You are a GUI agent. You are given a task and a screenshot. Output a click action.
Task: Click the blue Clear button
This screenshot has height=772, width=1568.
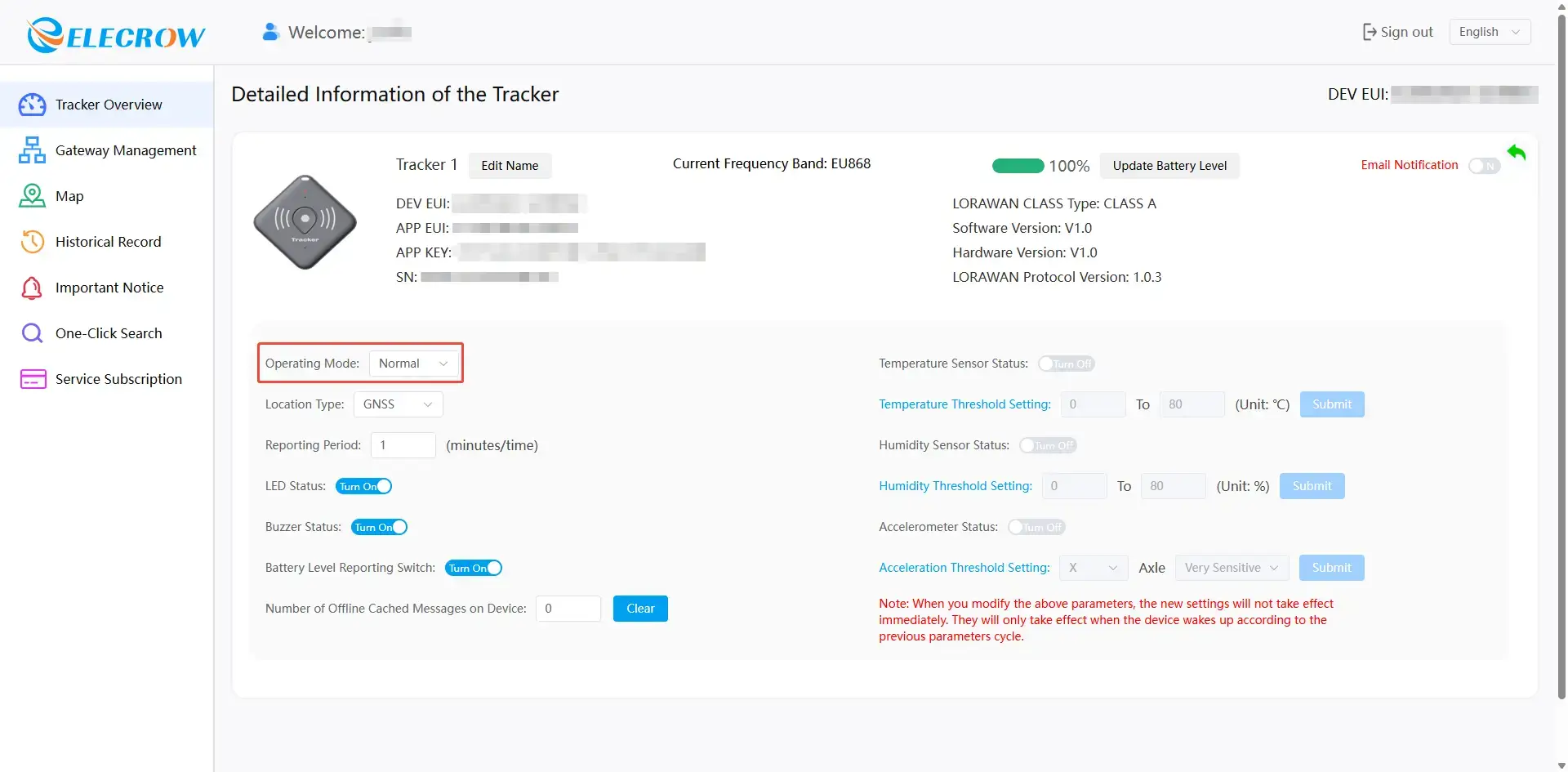click(640, 609)
